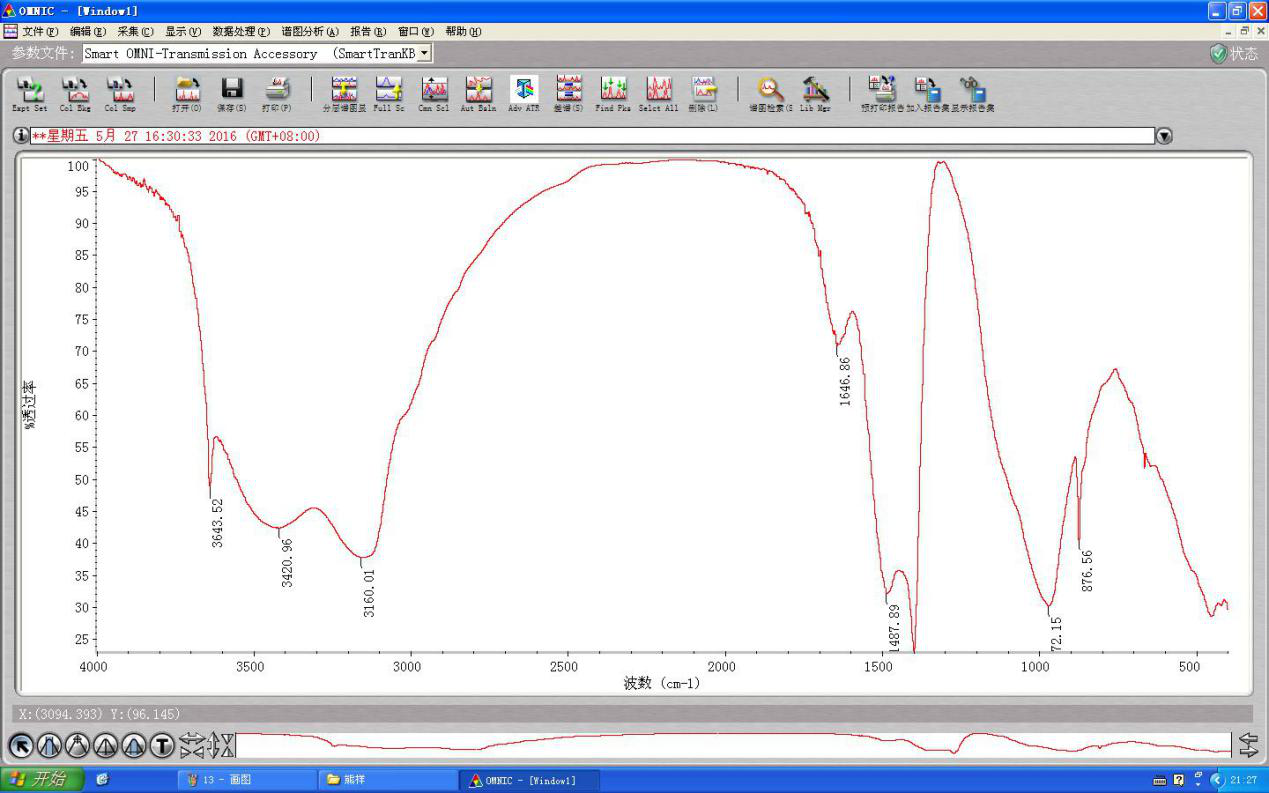Click the 3420.96 peak label

pos(287,563)
